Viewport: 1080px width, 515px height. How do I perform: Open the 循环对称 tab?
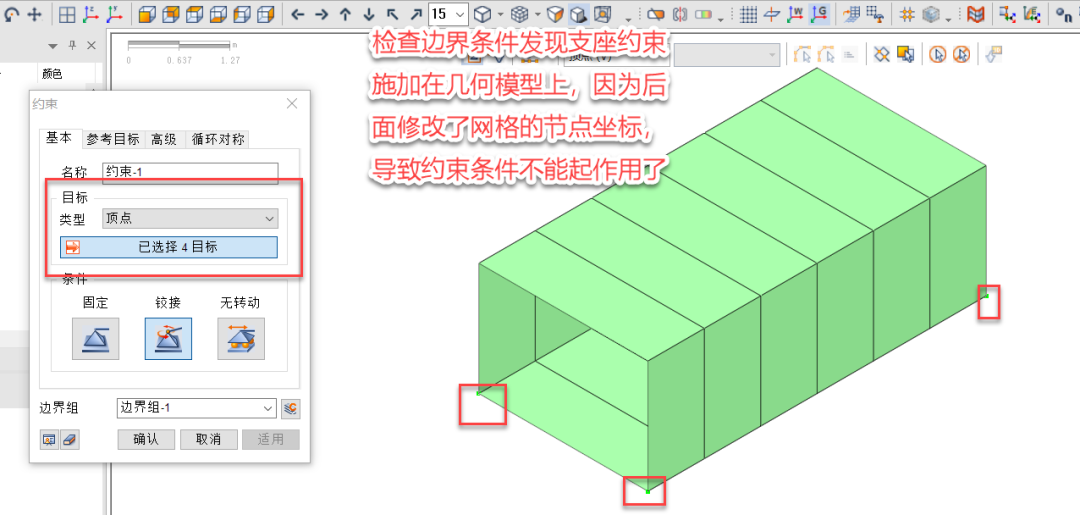click(217, 139)
